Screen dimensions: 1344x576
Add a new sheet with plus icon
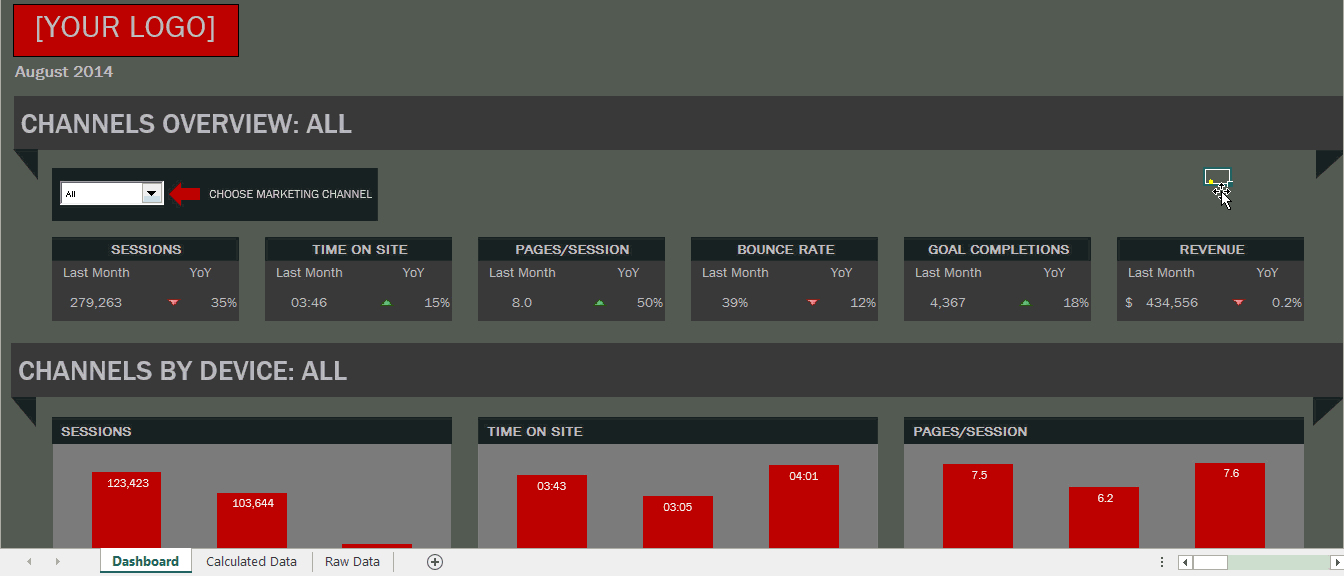pos(435,562)
